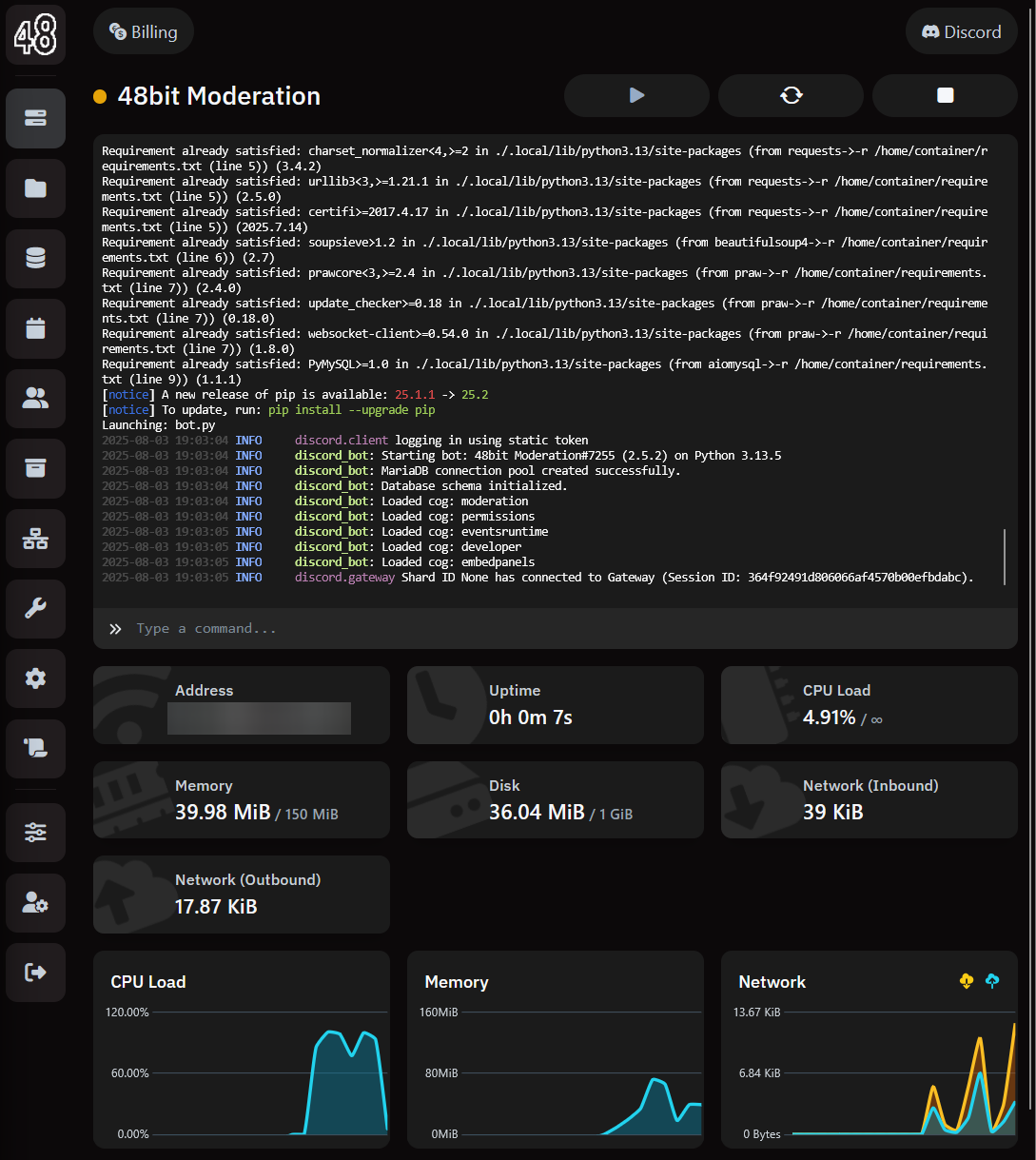Click the sign out icon
Viewport: 1036px width, 1160px height.
tap(36, 973)
